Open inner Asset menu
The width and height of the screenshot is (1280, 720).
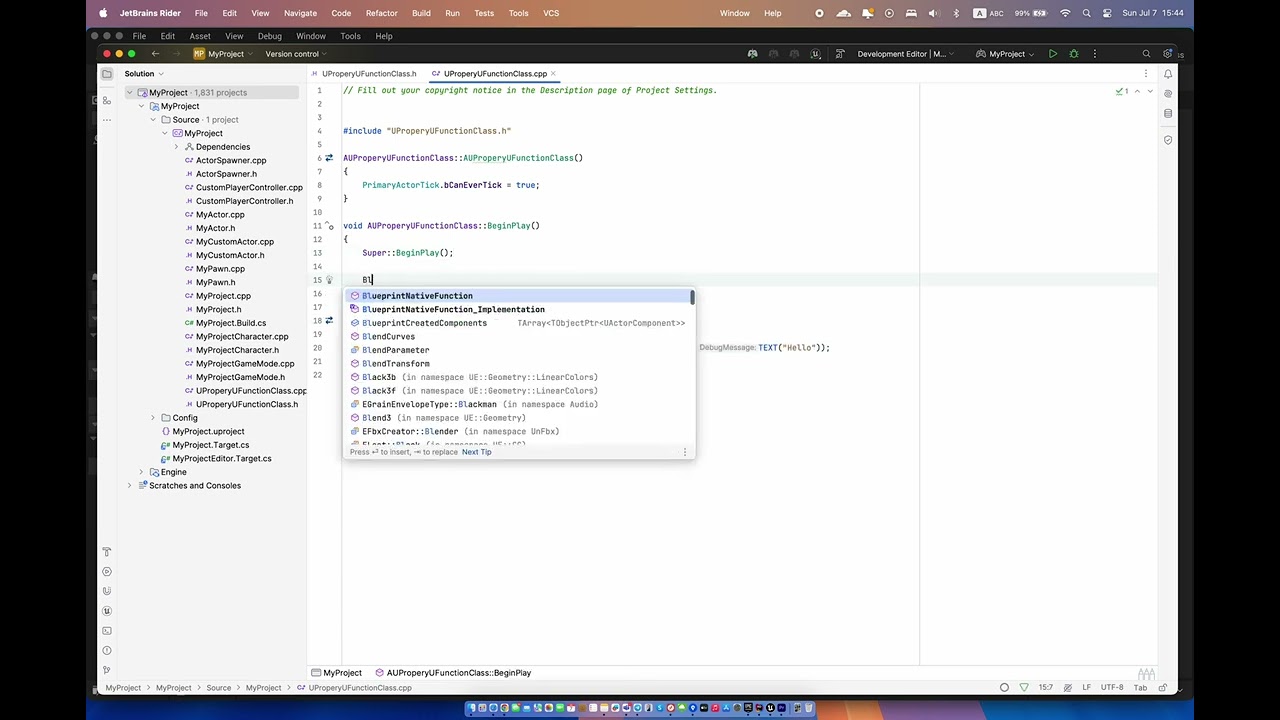point(200,36)
